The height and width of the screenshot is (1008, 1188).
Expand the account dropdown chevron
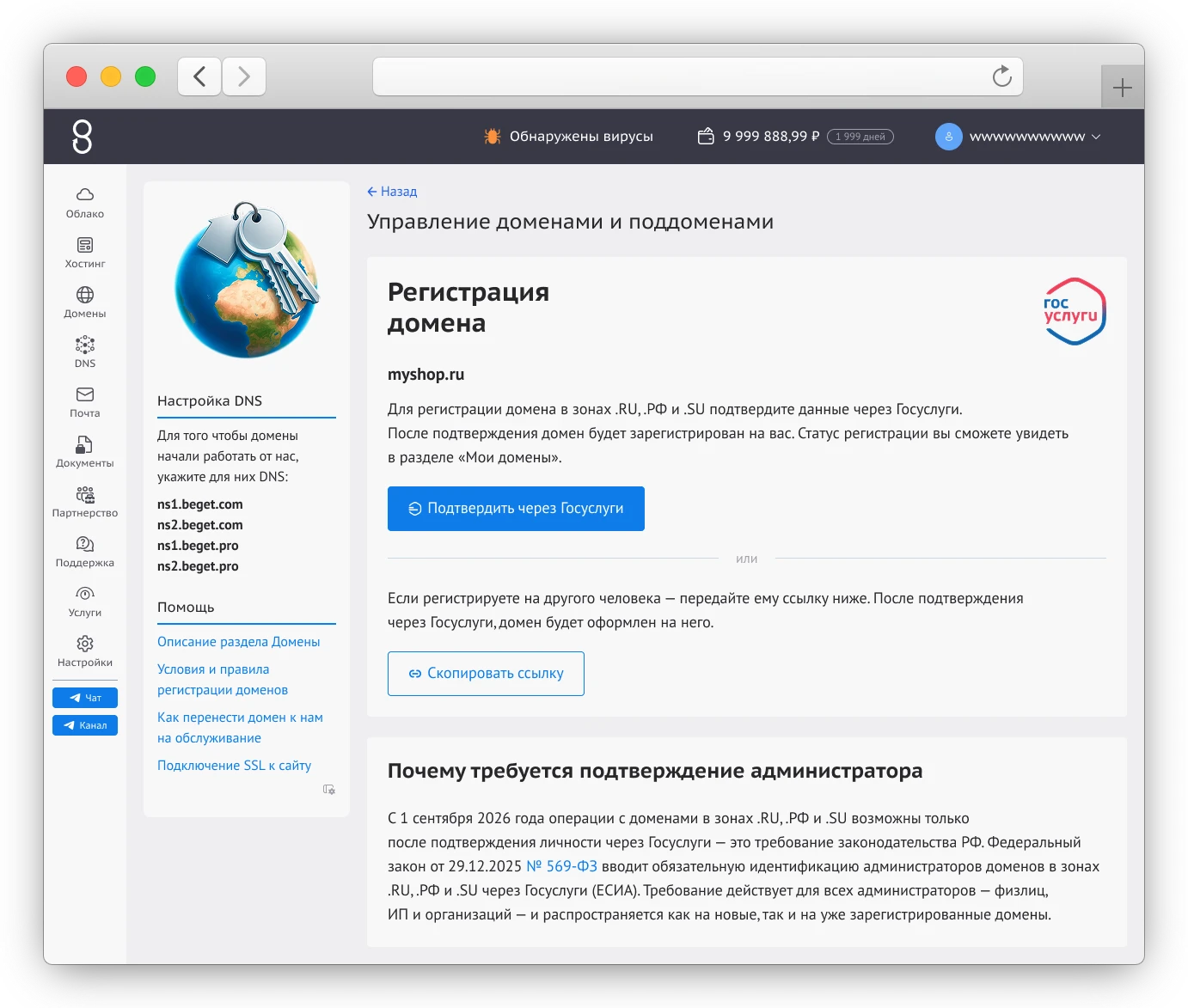(1096, 137)
